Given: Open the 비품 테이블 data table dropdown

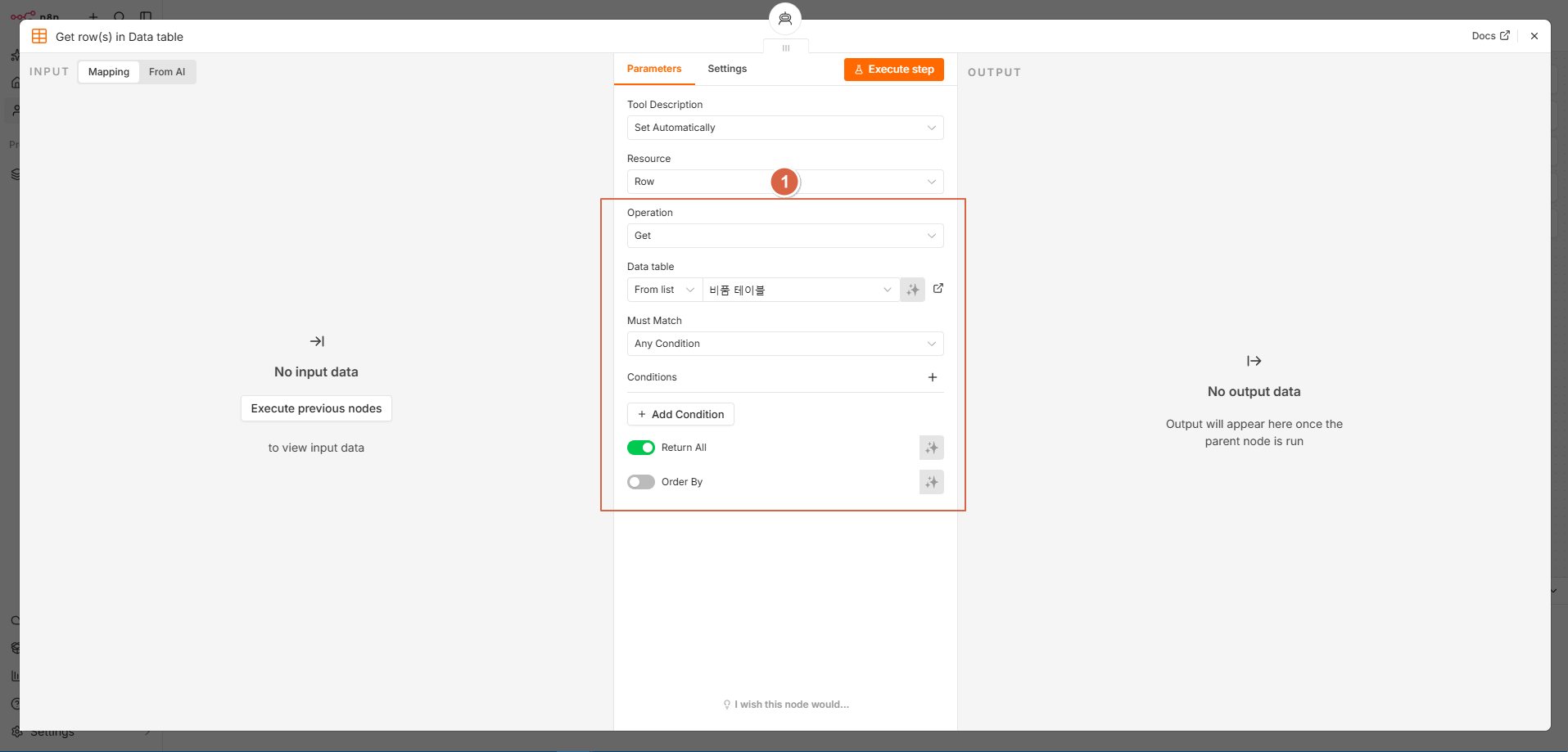Looking at the screenshot, I should coord(801,290).
